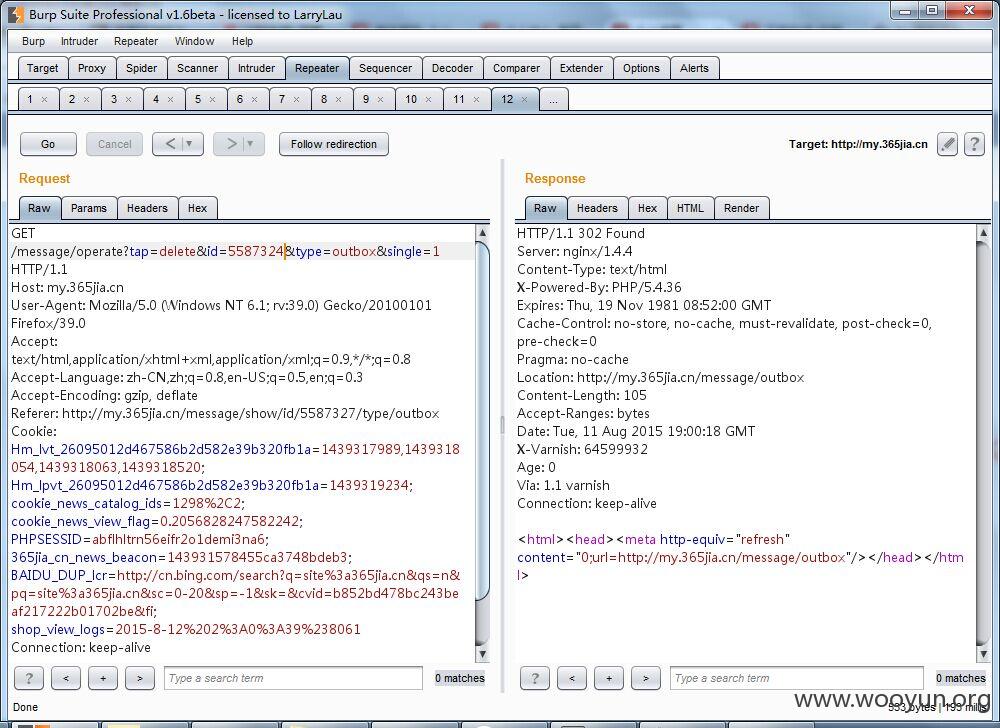Close Repeater tab 9 with its x
This screenshot has width=1000, height=728.
380,99
